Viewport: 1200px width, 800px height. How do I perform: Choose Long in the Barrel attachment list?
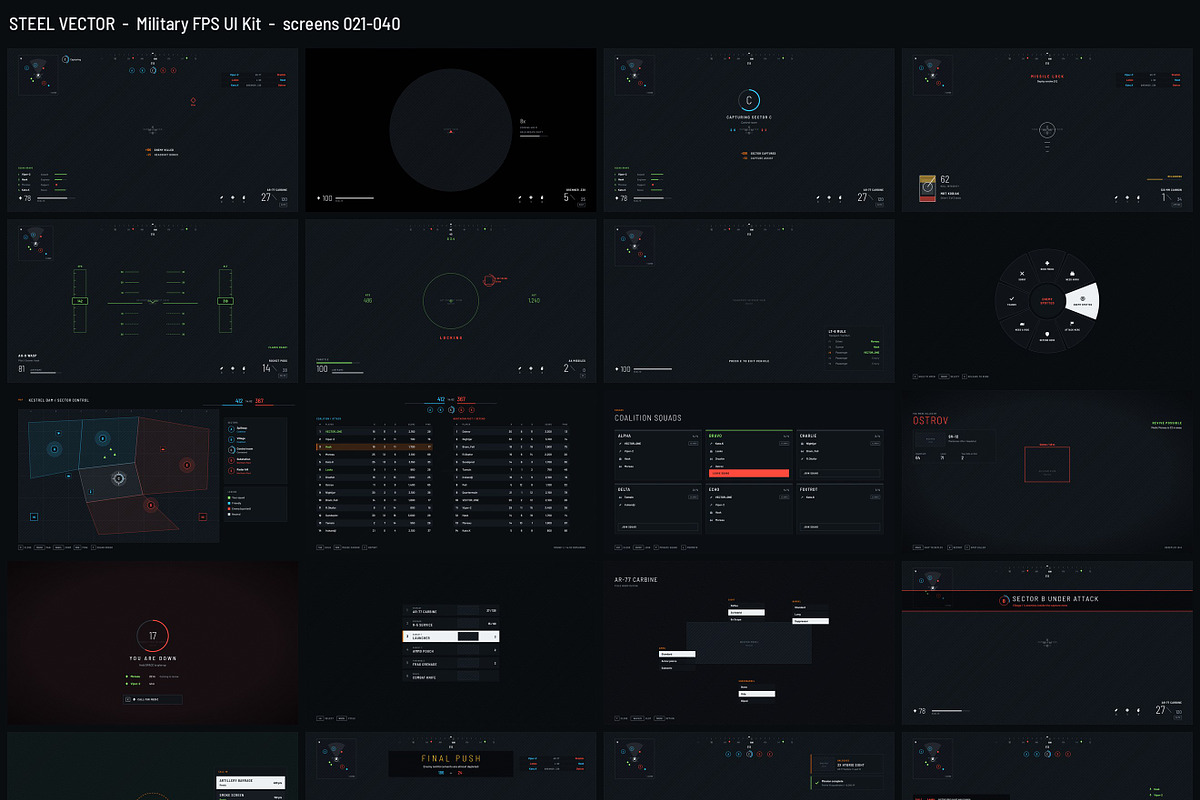[810, 614]
